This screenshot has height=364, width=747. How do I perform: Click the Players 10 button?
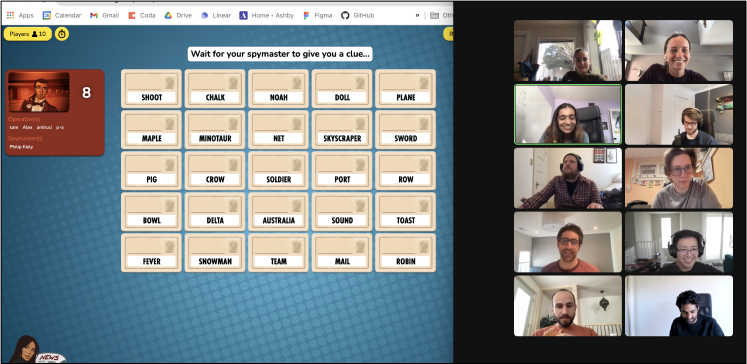(28, 34)
